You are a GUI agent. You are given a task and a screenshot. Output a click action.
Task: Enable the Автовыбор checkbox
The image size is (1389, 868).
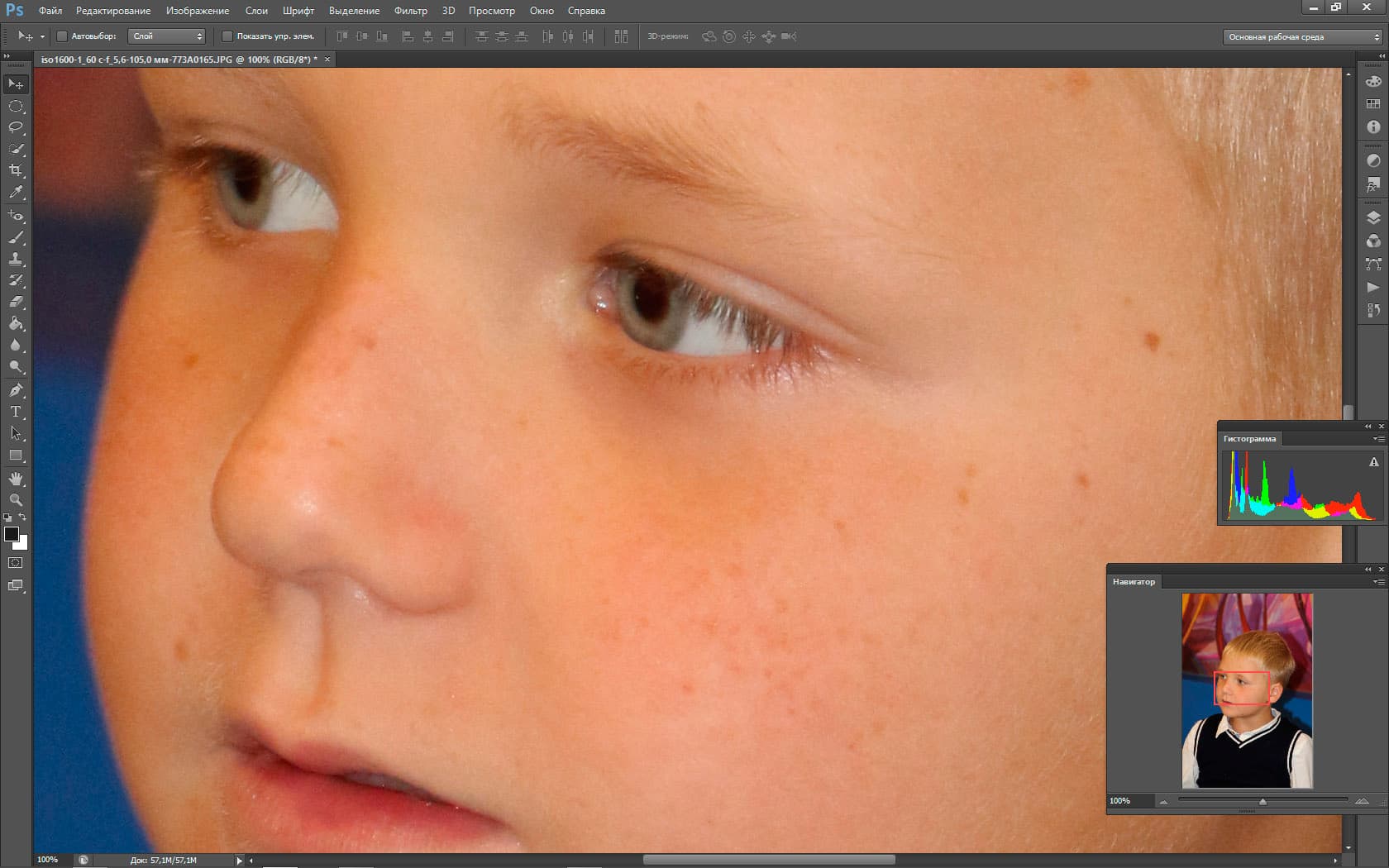tap(61, 36)
